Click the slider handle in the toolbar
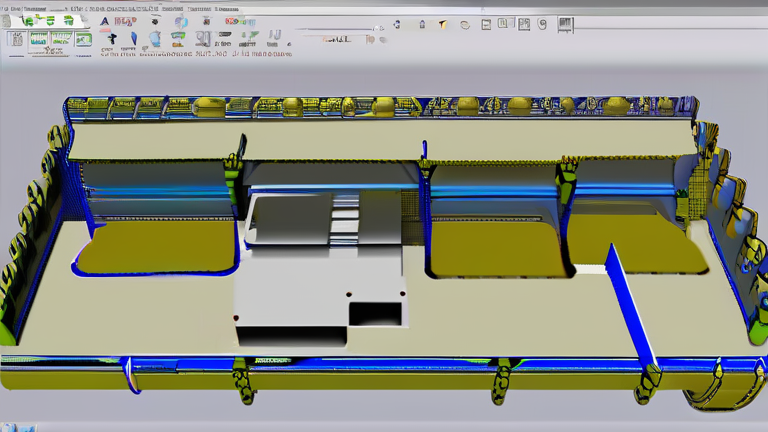The width and height of the screenshot is (768, 432). (377, 29)
